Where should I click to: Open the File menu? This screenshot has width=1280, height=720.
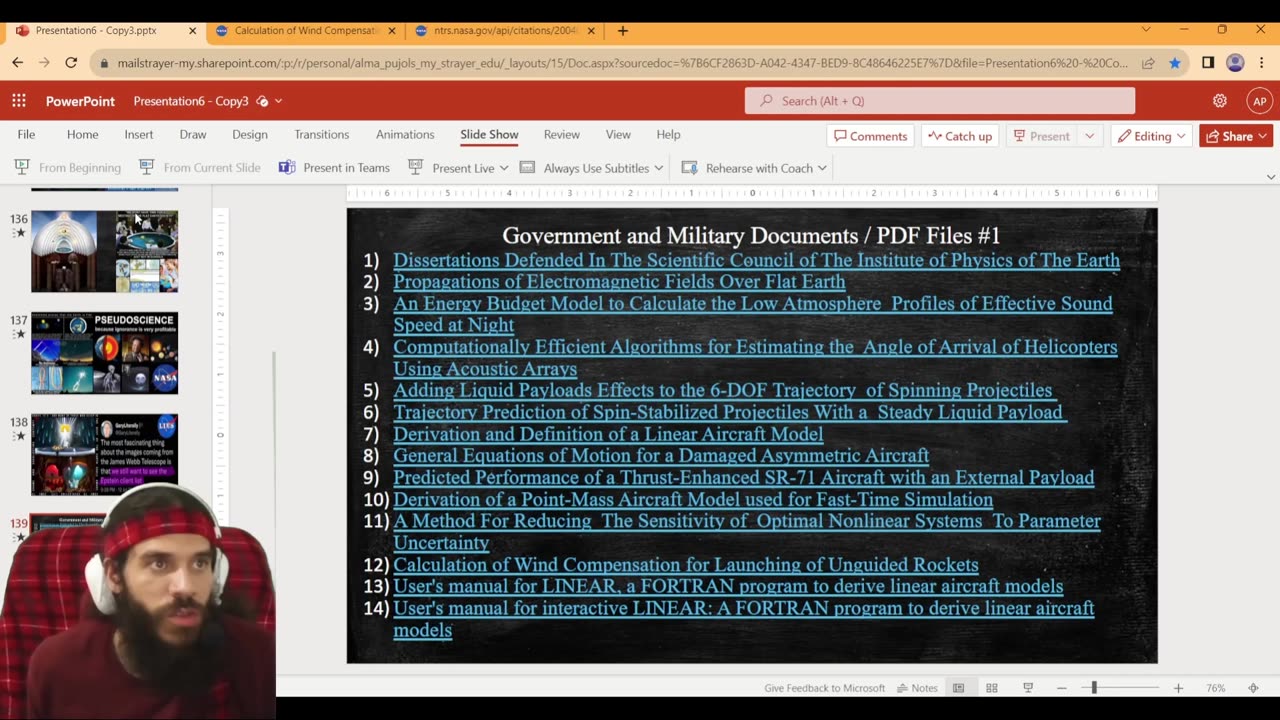click(26, 134)
